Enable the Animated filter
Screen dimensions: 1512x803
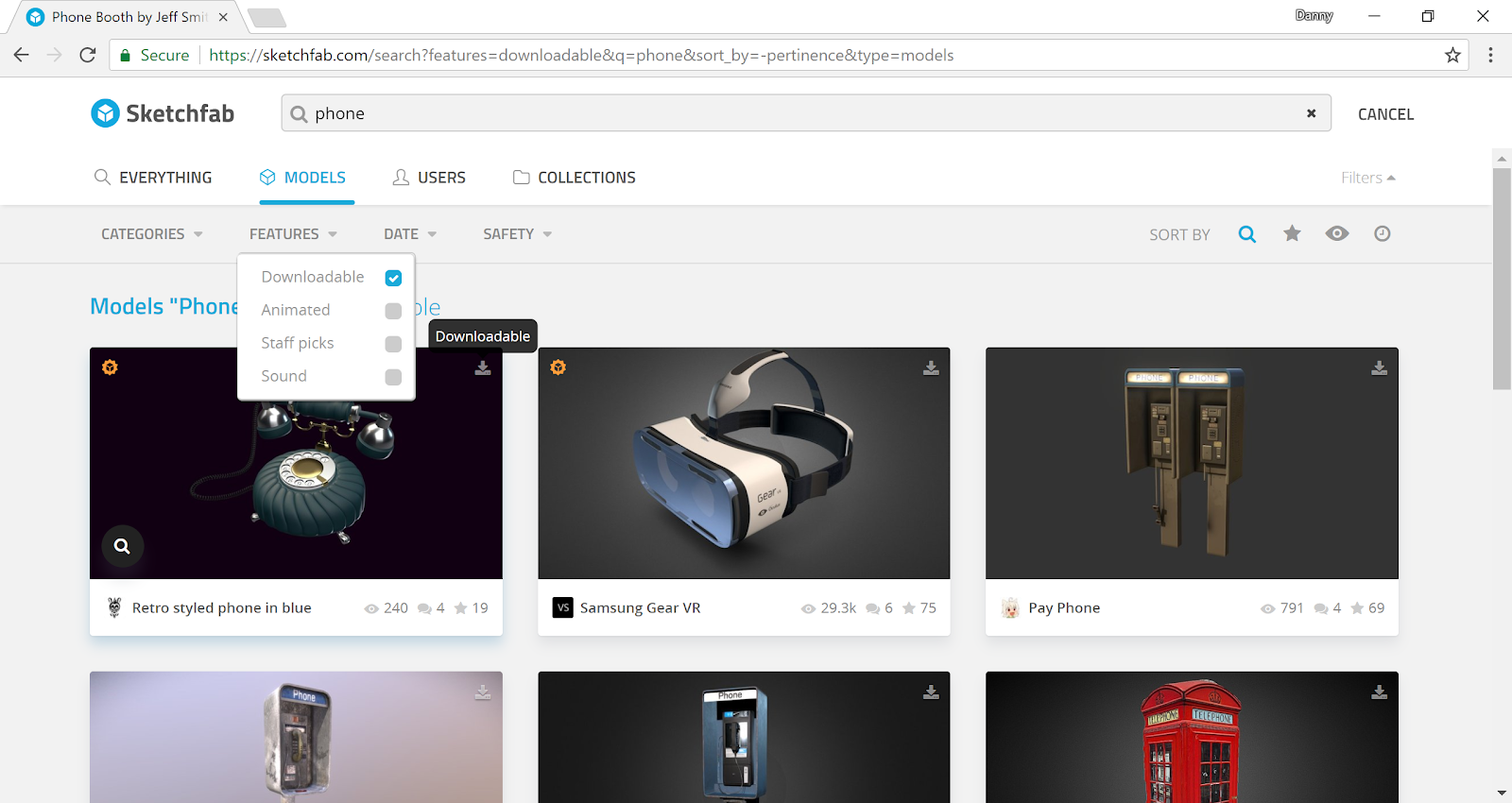coord(393,311)
